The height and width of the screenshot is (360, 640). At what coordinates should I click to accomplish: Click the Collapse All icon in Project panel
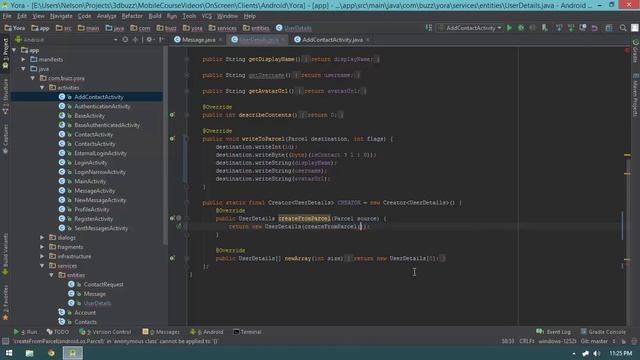pos(136,40)
